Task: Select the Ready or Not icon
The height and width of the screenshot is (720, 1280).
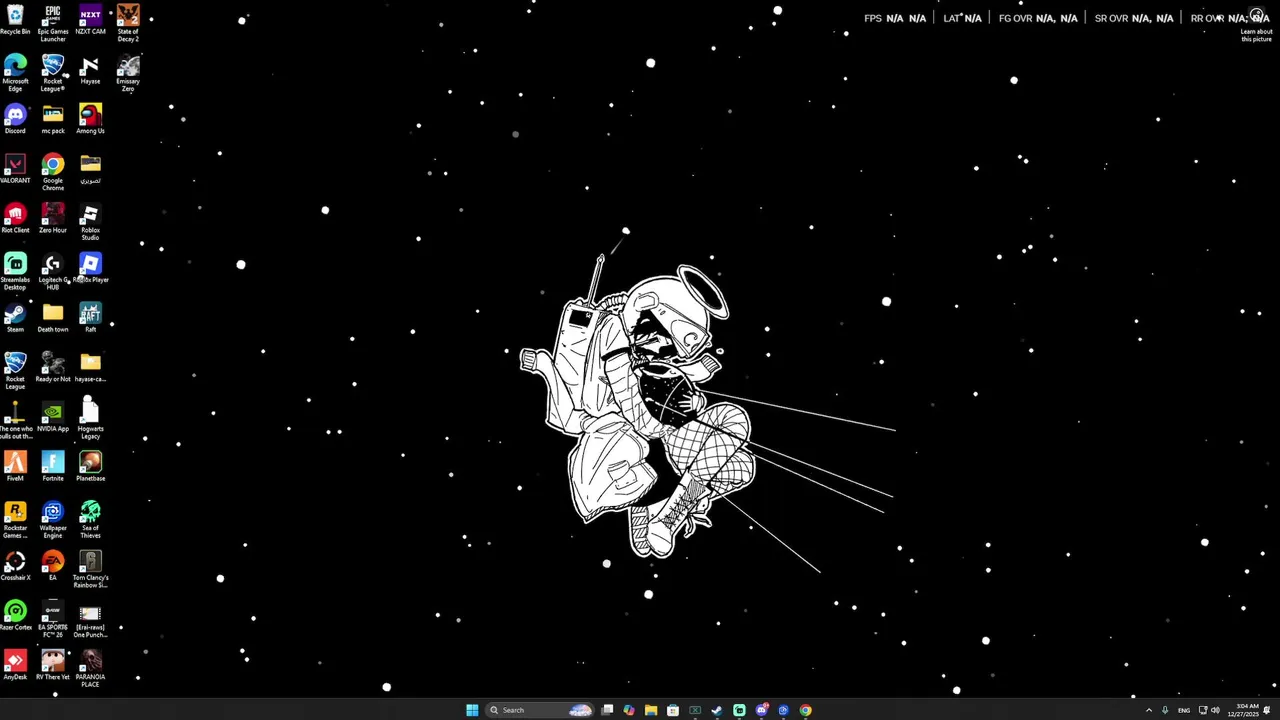Action: [x=53, y=367]
